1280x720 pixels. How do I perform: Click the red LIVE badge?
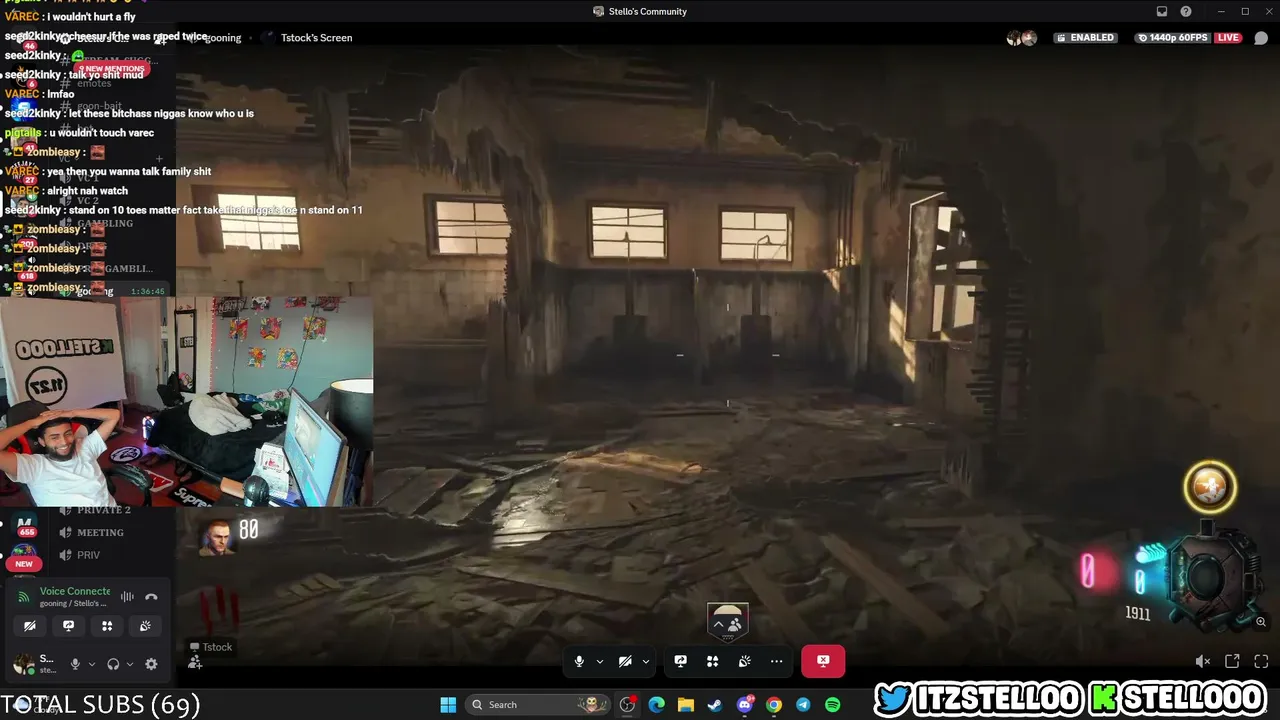tap(1228, 38)
